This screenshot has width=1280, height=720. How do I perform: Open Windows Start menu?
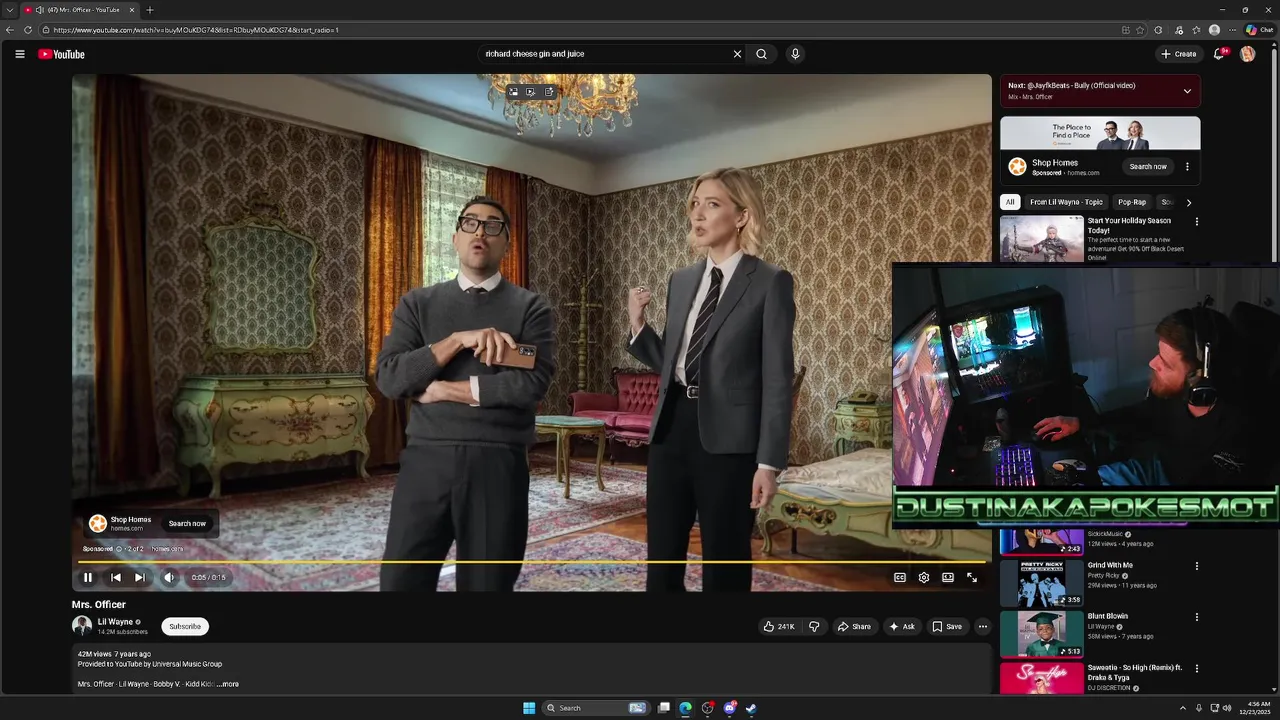tap(529, 708)
